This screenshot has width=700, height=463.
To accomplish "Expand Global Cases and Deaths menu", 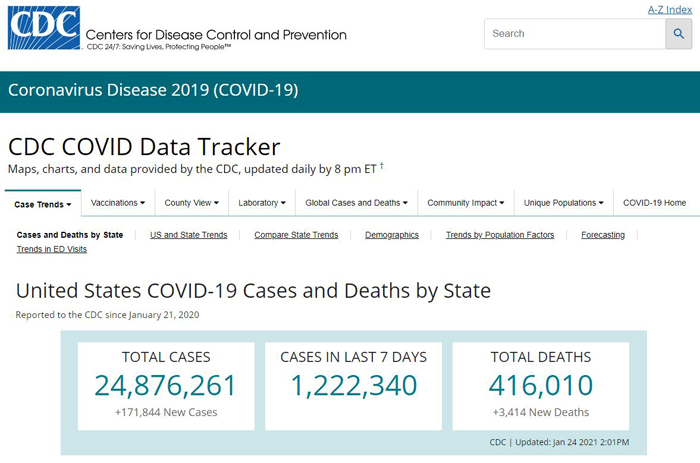I will point(356,203).
